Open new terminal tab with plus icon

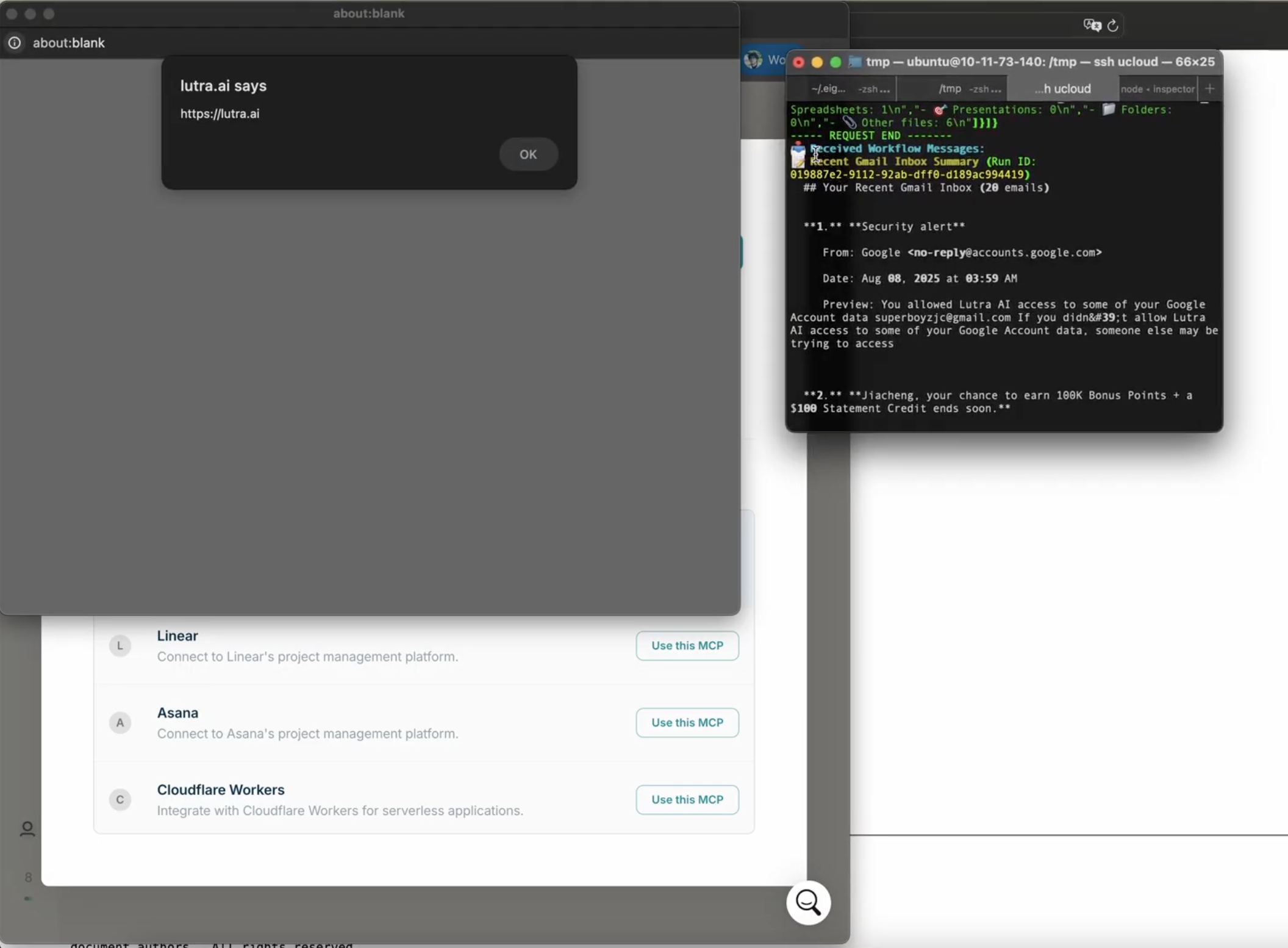pyautogui.click(x=1210, y=88)
